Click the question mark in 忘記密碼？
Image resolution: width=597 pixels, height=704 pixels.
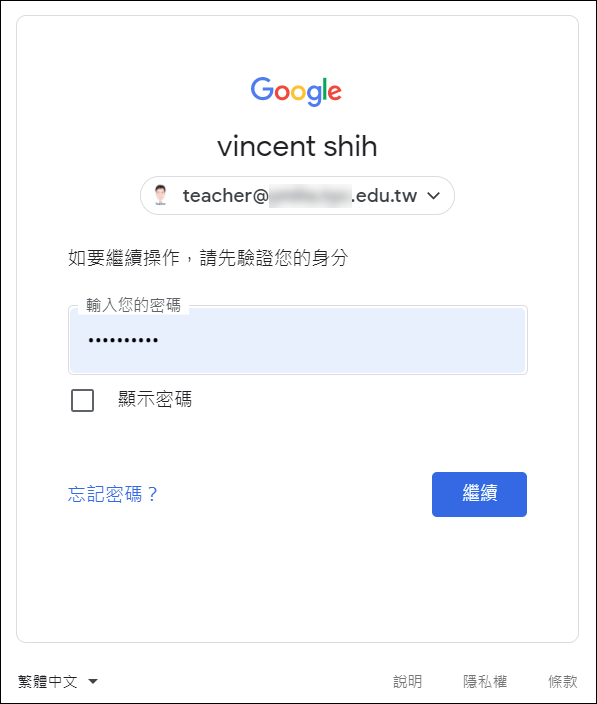tap(152, 494)
